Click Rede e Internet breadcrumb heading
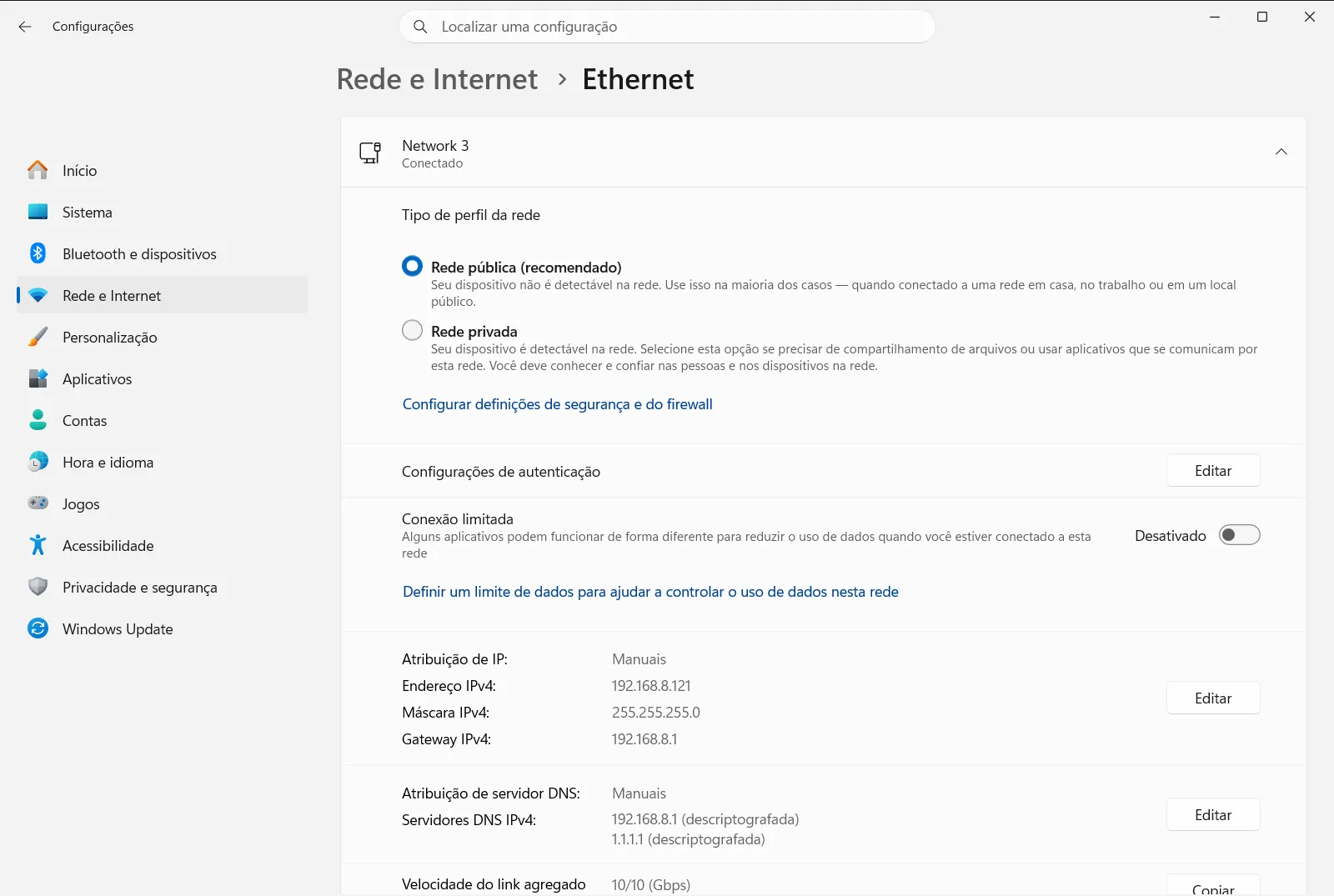The height and width of the screenshot is (896, 1334). tap(437, 79)
